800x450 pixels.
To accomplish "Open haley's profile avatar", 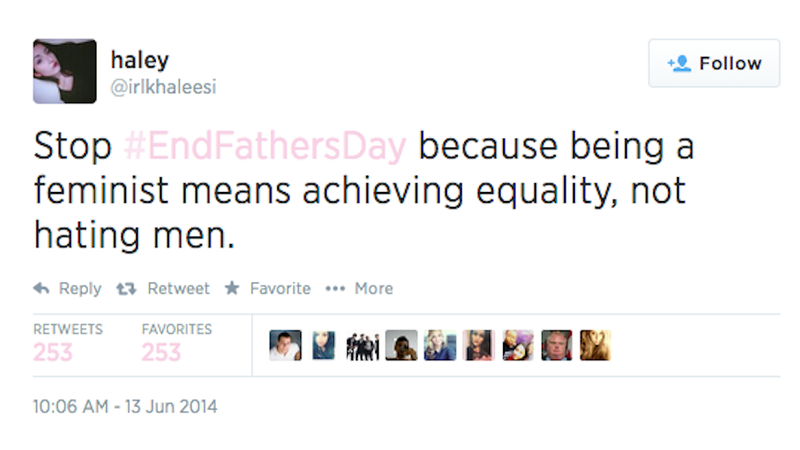I will [65, 71].
